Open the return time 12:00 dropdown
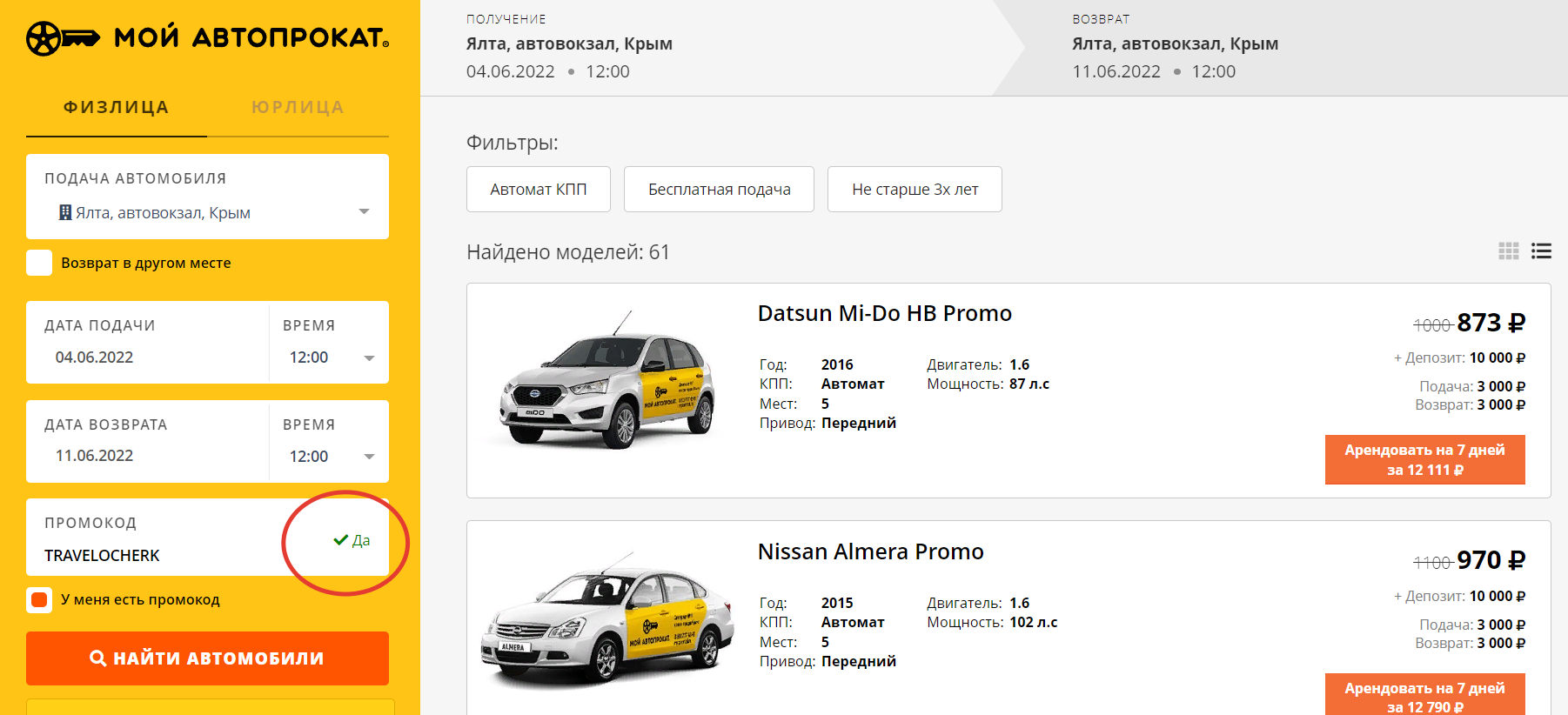 329,456
